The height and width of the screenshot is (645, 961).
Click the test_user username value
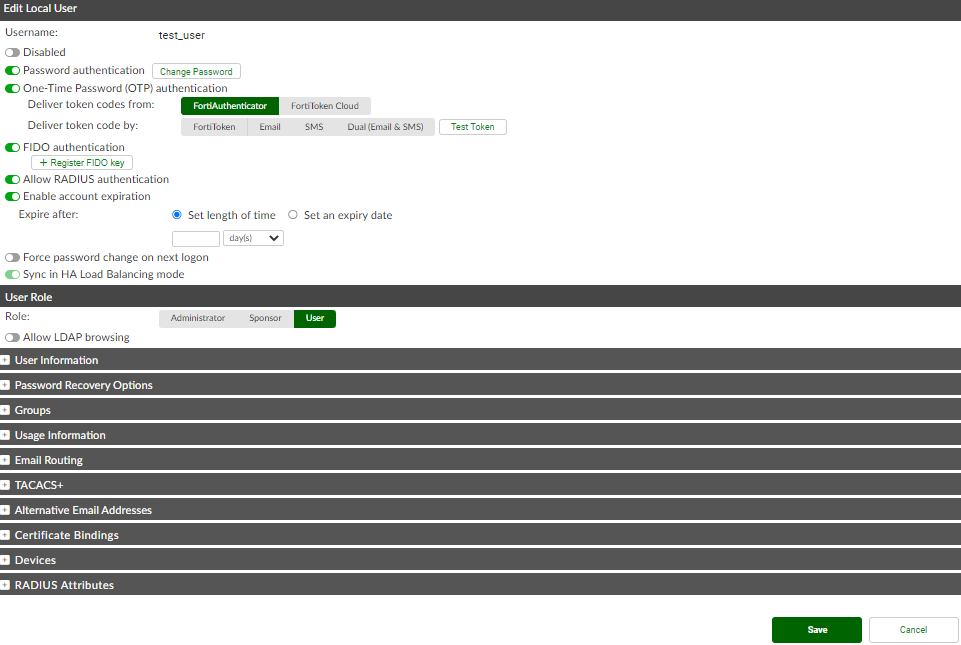[181, 36]
